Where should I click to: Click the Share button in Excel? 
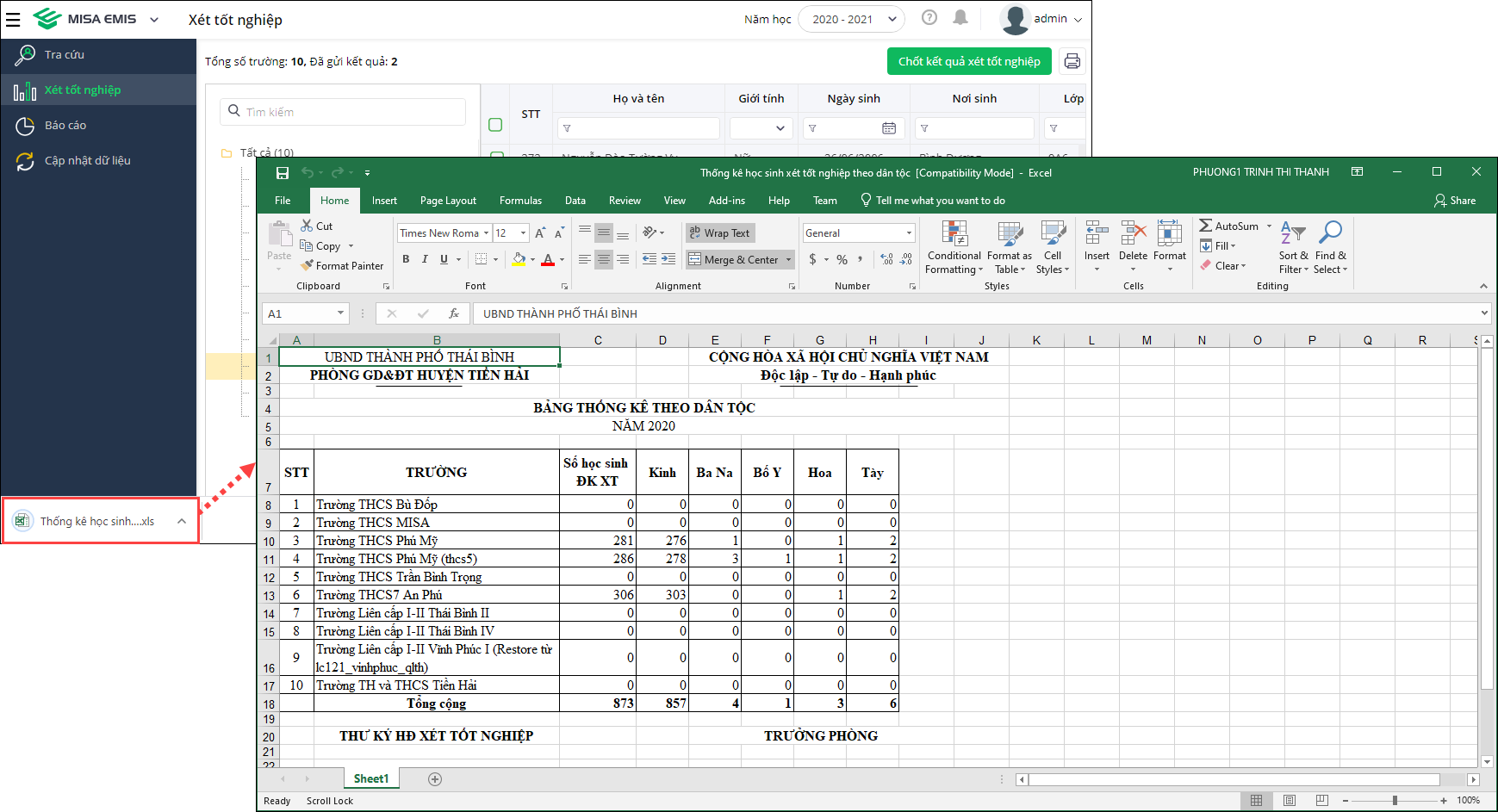coord(1454,201)
